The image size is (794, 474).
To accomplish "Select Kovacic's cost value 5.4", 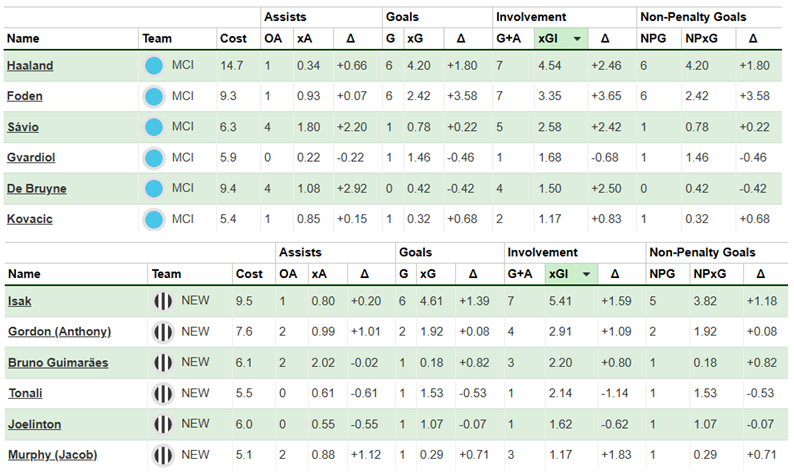I will coord(228,219).
